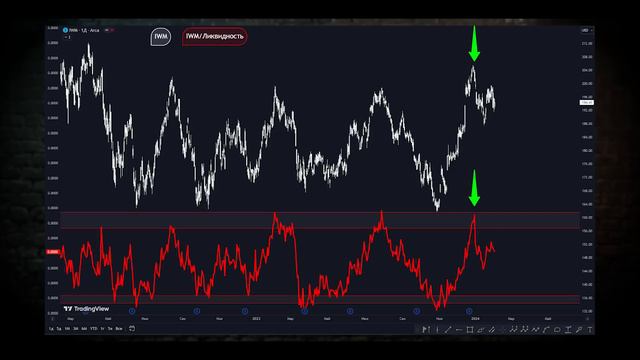The image size is (640, 360).
Task: Select the horizontal line drawing tool
Action: [x=459, y=329]
